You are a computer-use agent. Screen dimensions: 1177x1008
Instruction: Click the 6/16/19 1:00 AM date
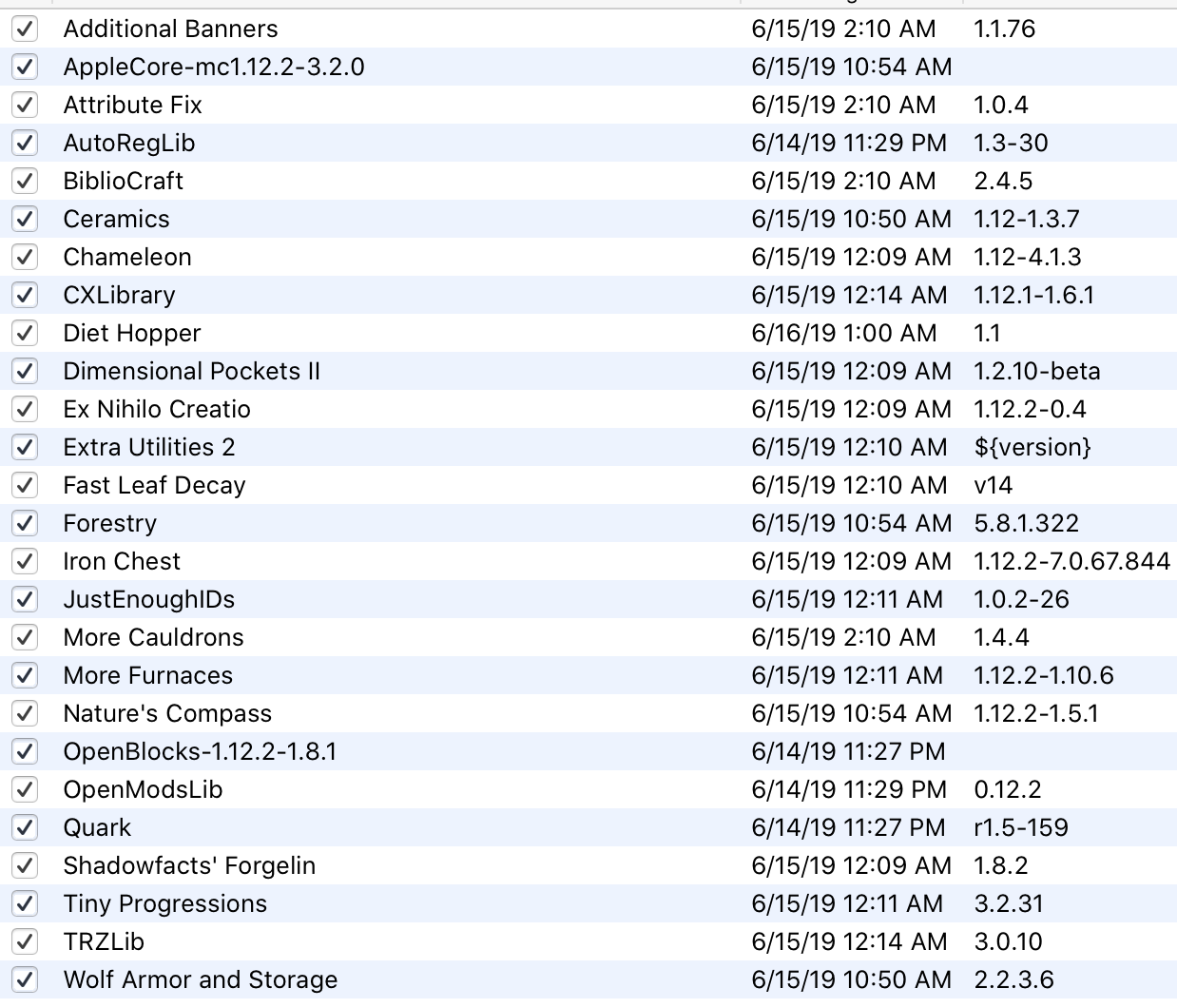point(844,333)
